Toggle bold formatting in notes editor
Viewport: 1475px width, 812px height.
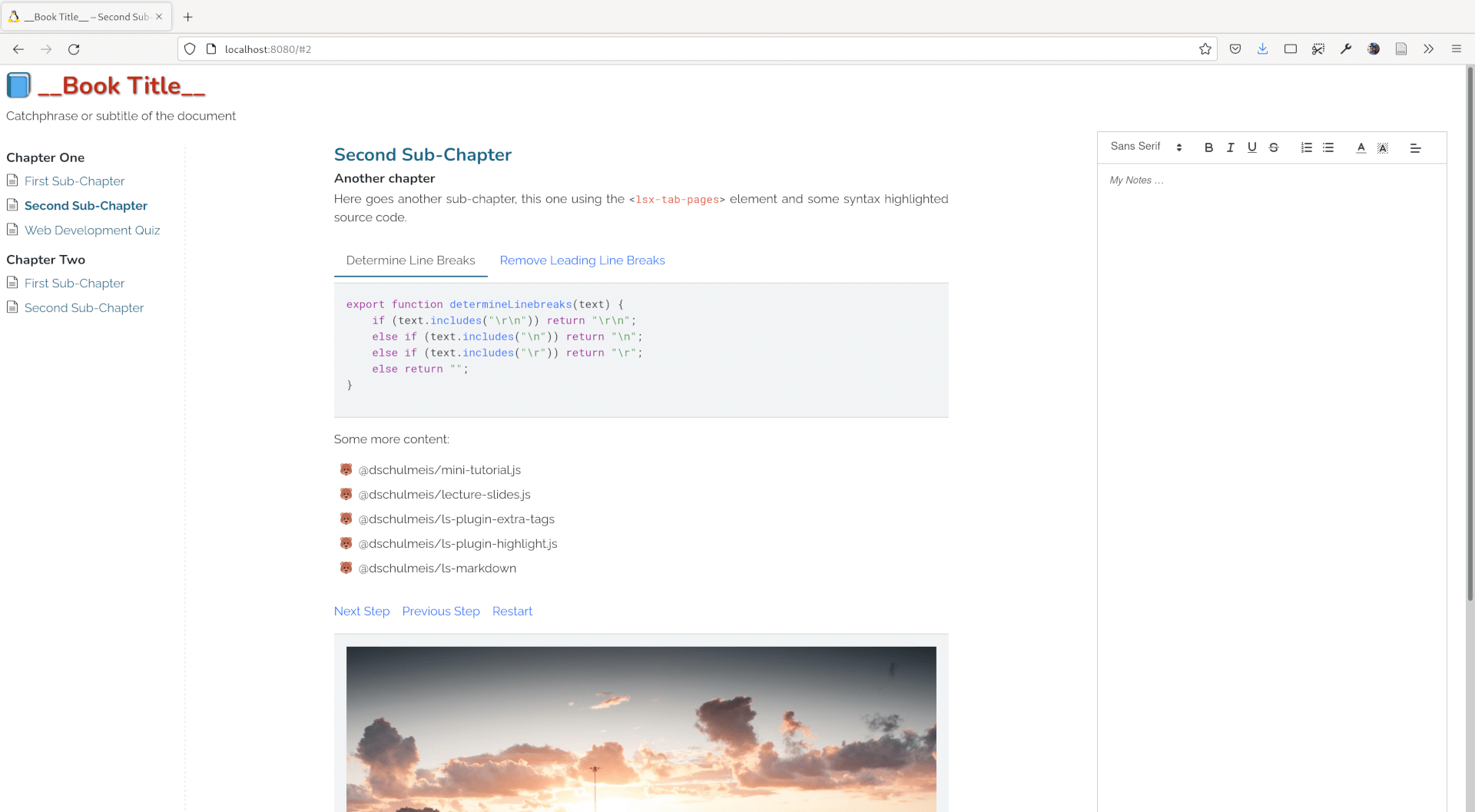pyautogui.click(x=1208, y=147)
